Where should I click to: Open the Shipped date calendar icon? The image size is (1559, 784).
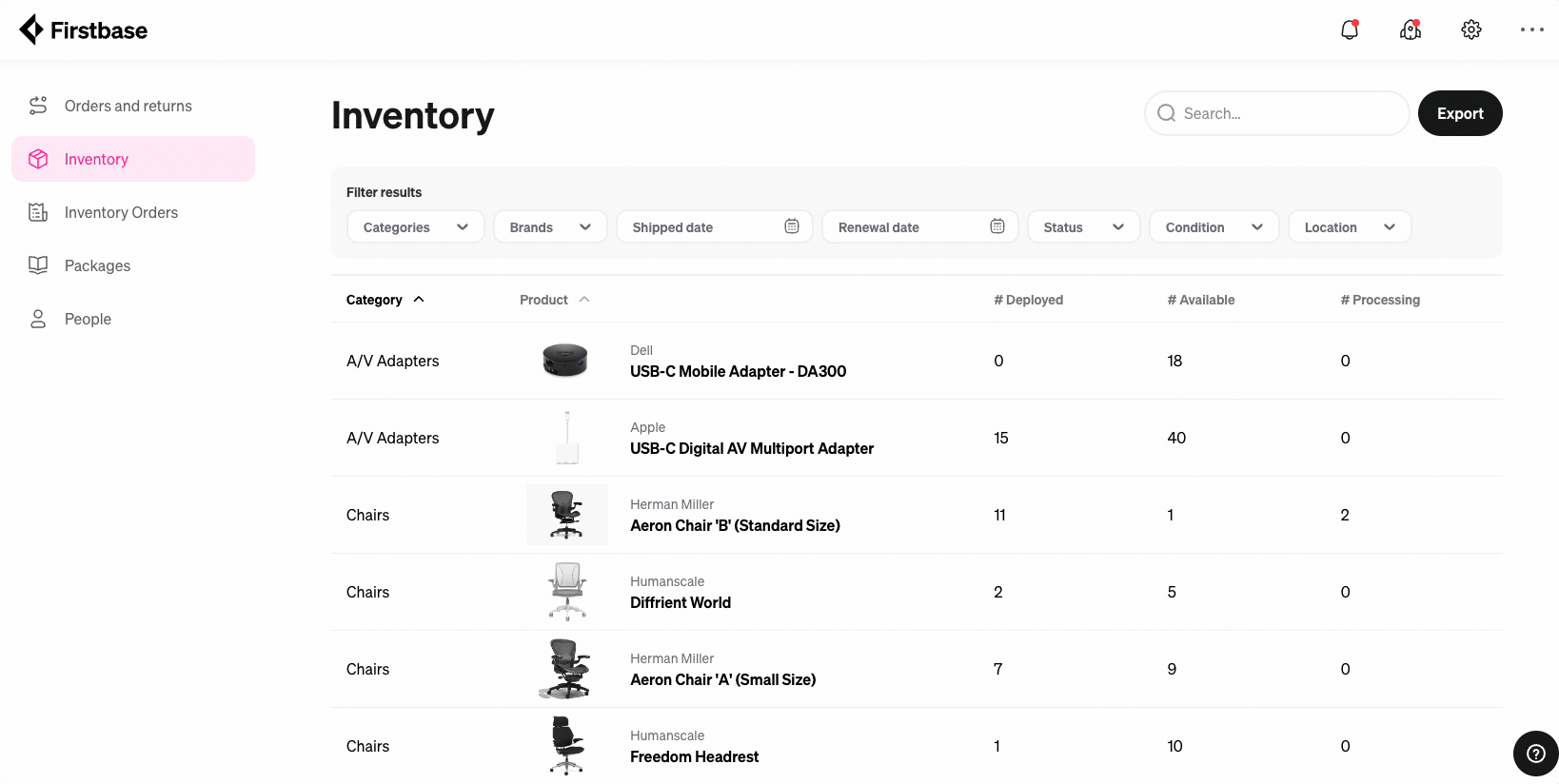[792, 226]
